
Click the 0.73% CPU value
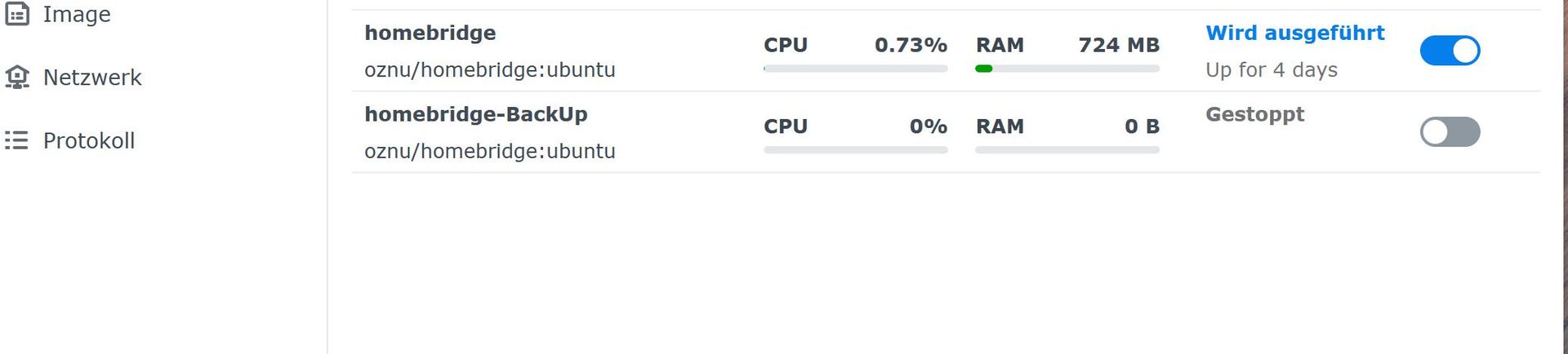(911, 45)
